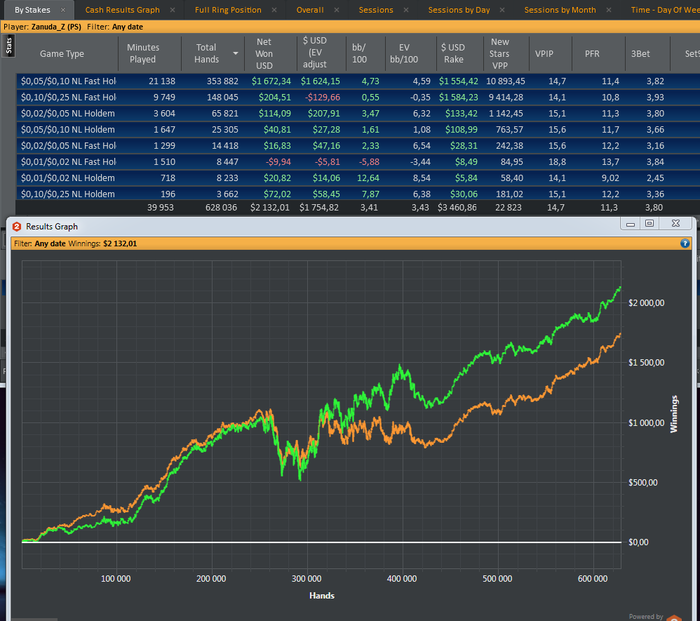Image resolution: width=700 pixels, height=621 pixels.
Task: Maximize the Results Graph window
Action: (x=650, y=224)
